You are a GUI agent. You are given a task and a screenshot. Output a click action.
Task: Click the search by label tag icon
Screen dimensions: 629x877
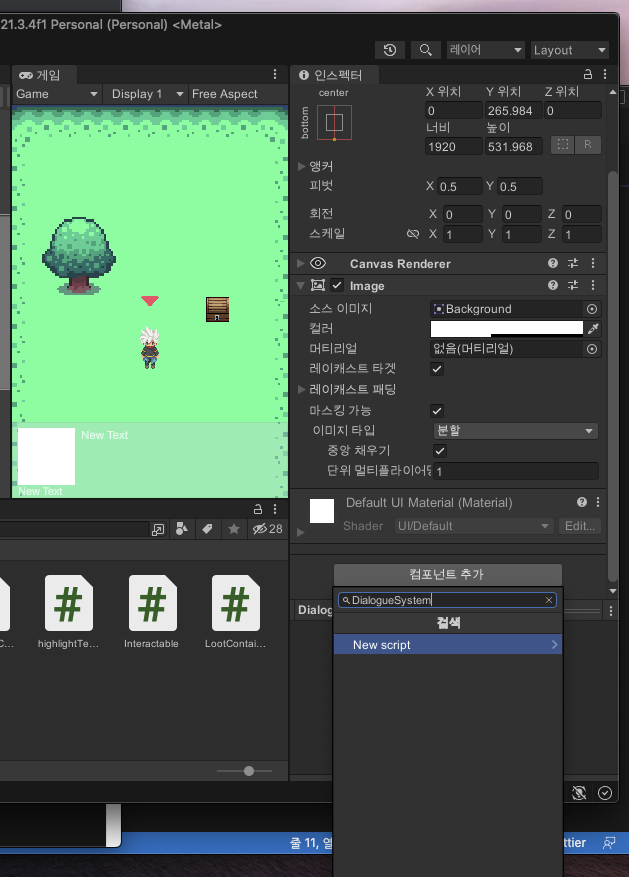point(207,529)
